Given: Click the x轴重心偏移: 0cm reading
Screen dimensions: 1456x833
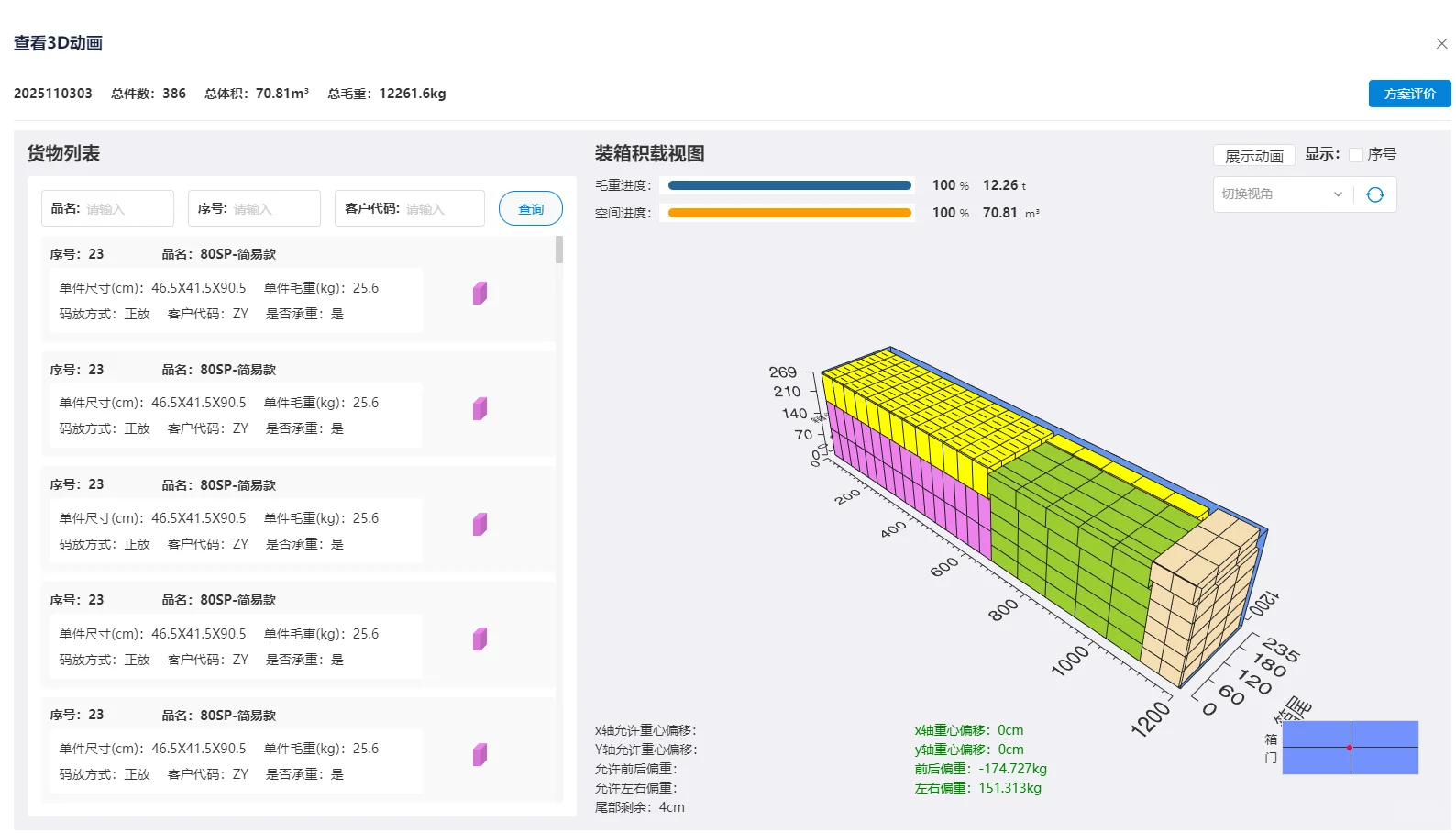Looking at the screenshot, I should (x=969, y=730).
